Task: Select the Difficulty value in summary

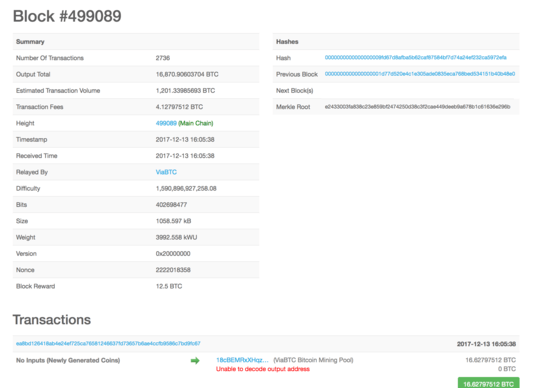Action: tap(186, 188)
